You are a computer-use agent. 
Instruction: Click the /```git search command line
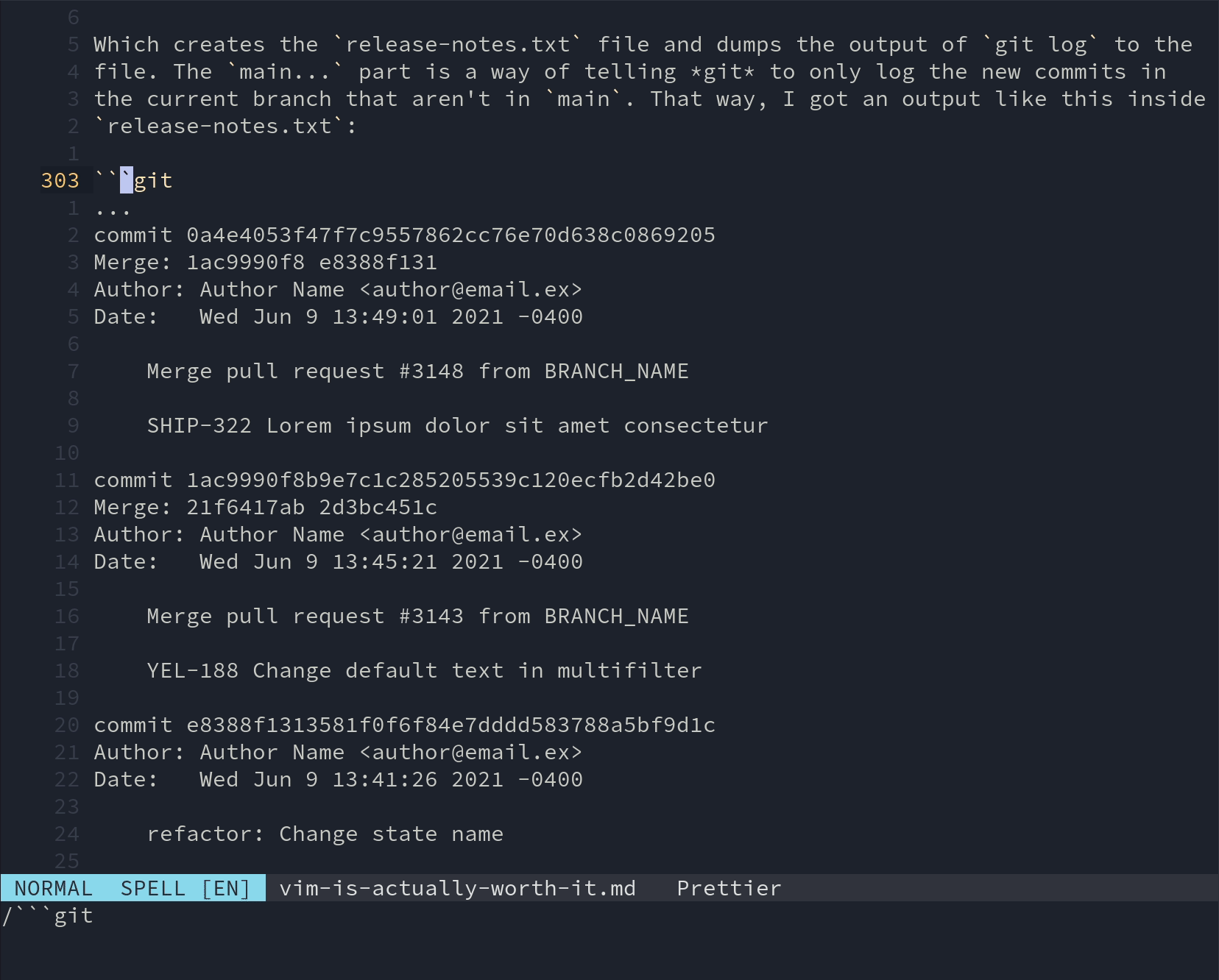[x=49, y=916]
